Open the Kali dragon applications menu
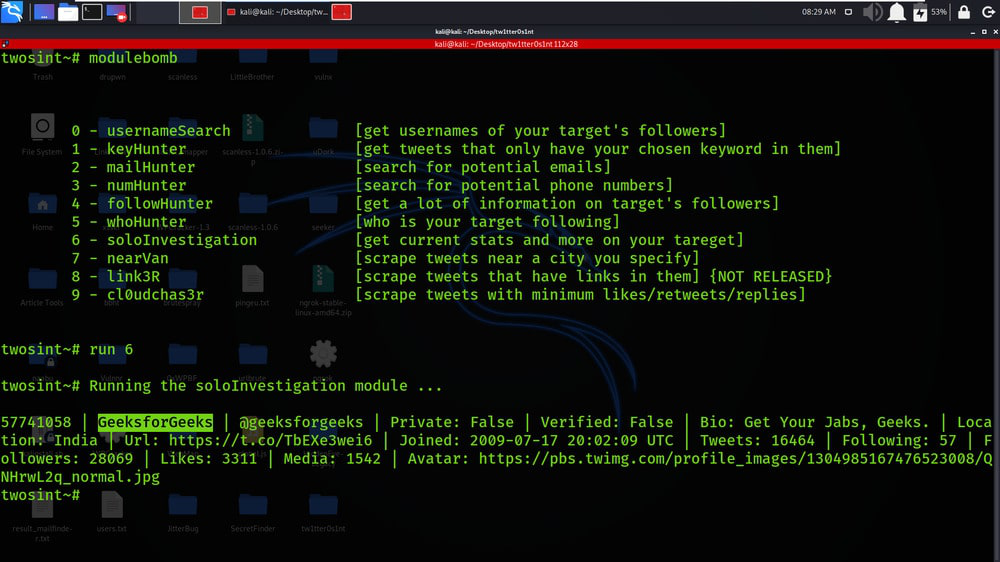 pyautogui.click(x=12, y=11)
